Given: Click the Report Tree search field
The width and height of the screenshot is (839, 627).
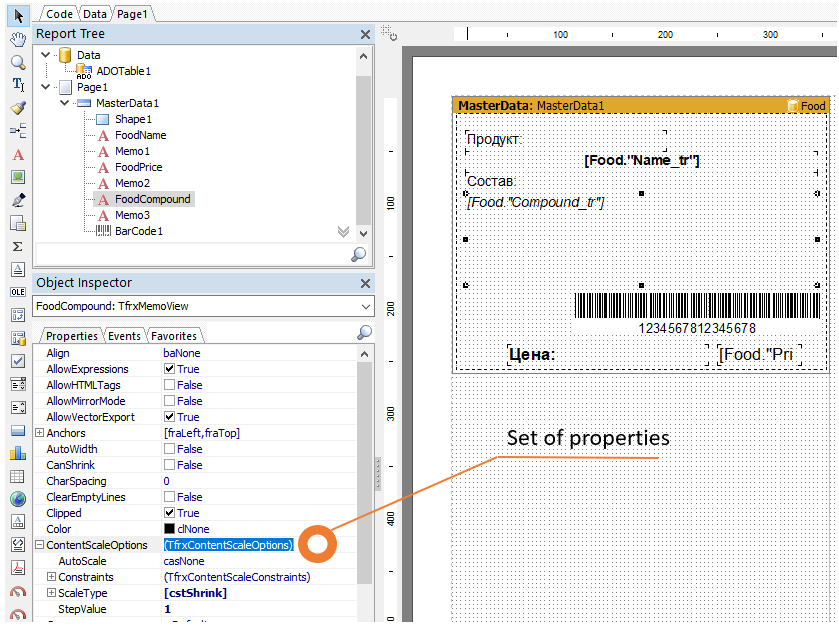Looking at the screenshot, I should tap(190, 254).
